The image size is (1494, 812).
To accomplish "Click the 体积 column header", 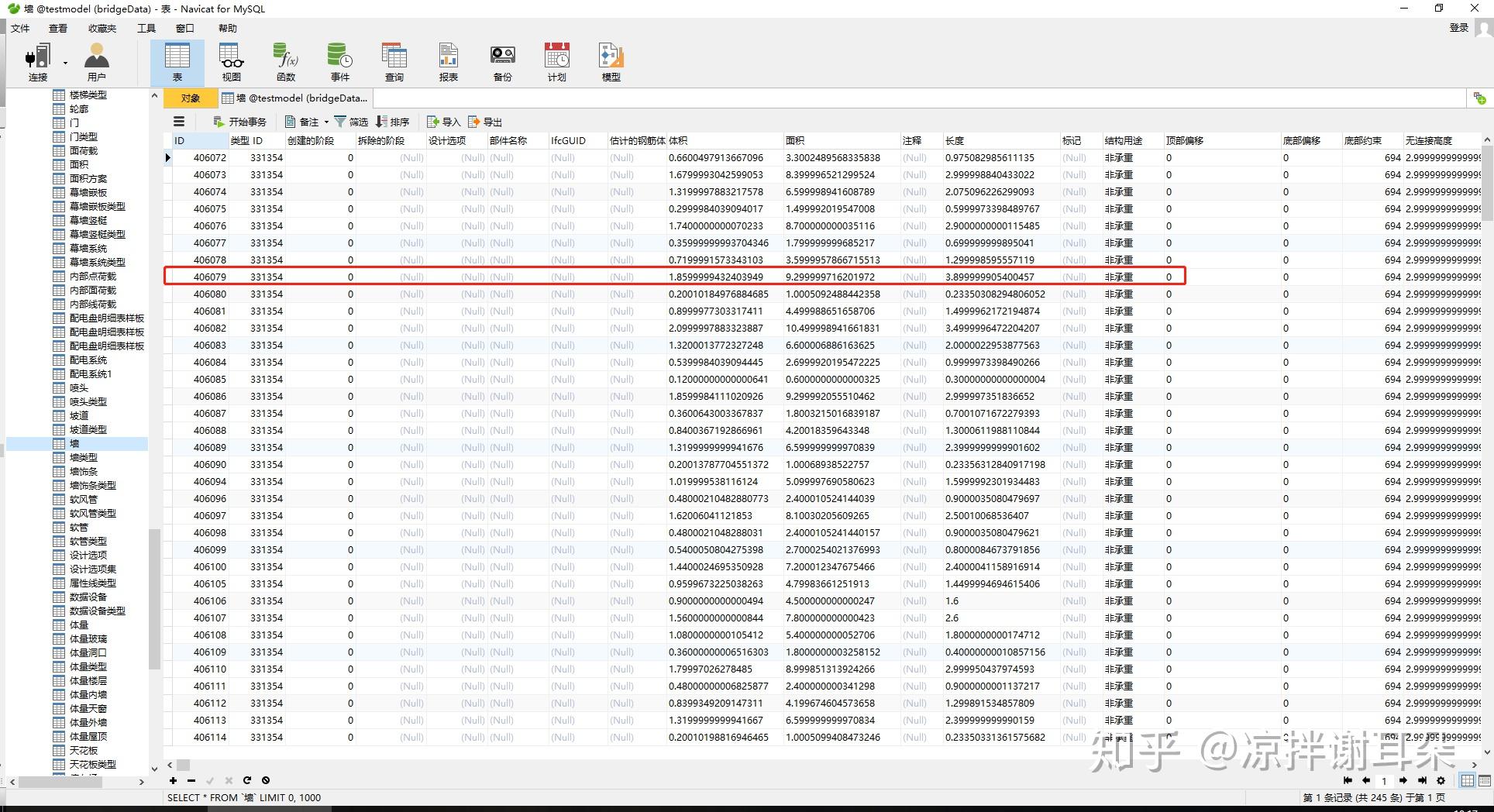I will 725,141.
